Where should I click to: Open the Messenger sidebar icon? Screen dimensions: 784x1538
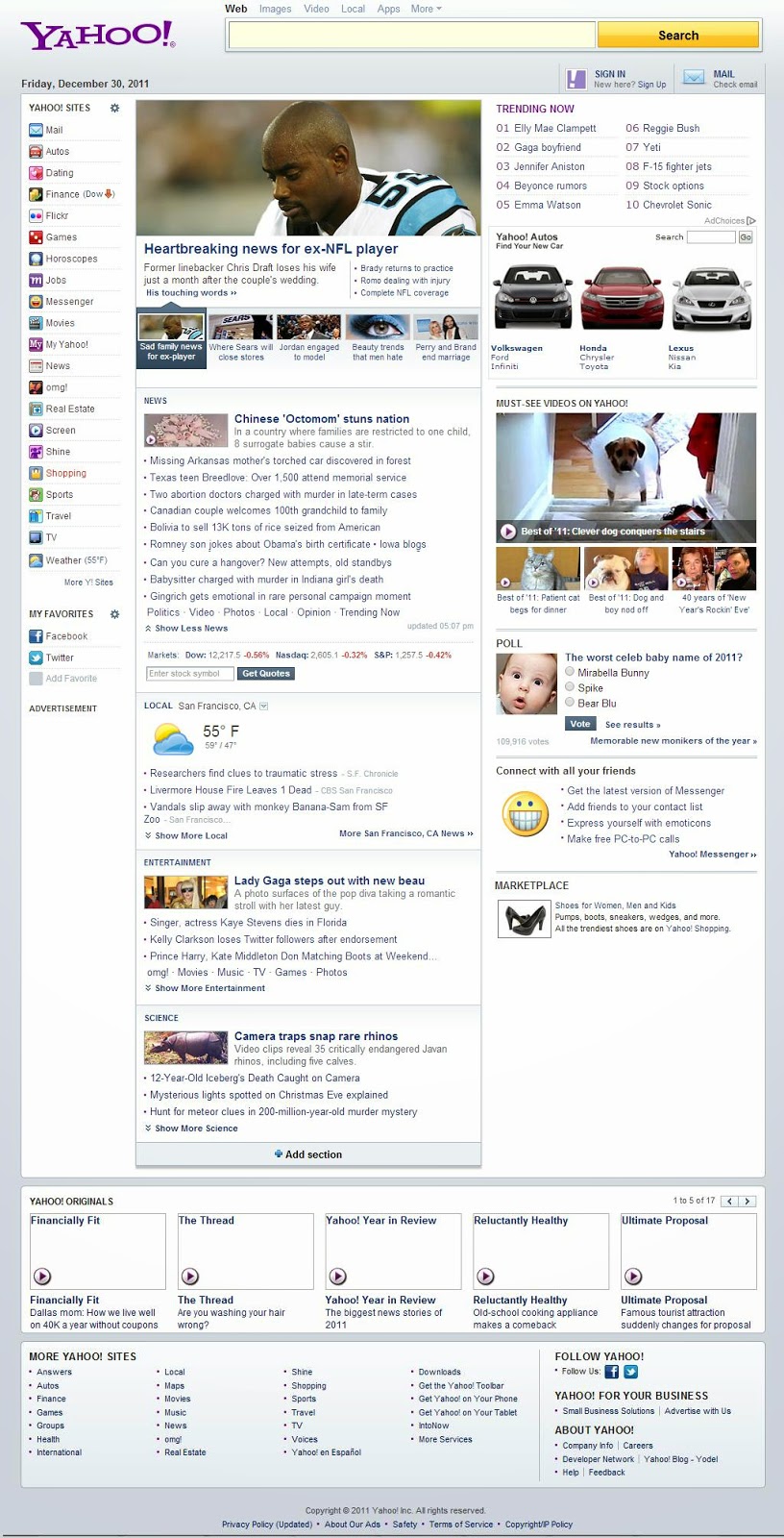[x=36, y=301]
